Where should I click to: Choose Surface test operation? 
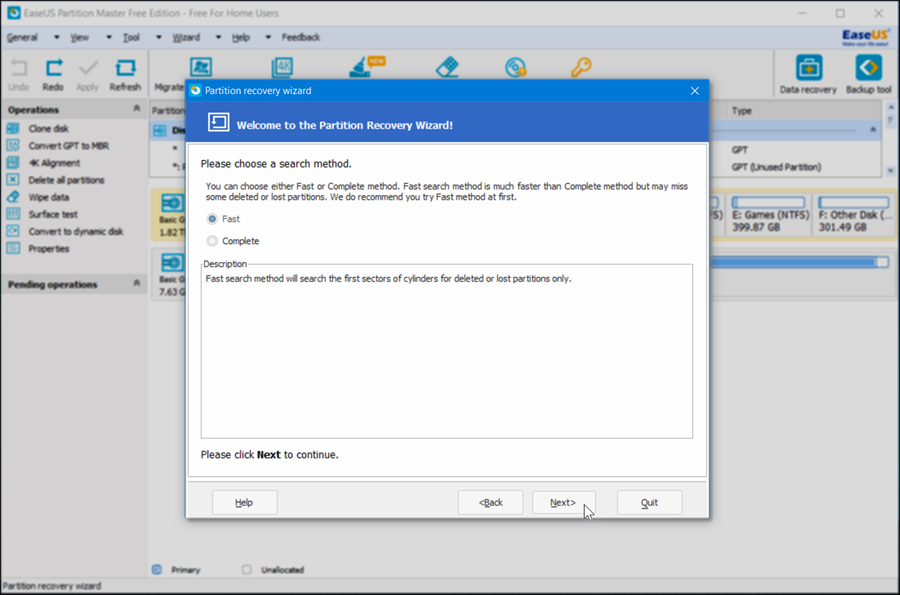tap(53, 215)
